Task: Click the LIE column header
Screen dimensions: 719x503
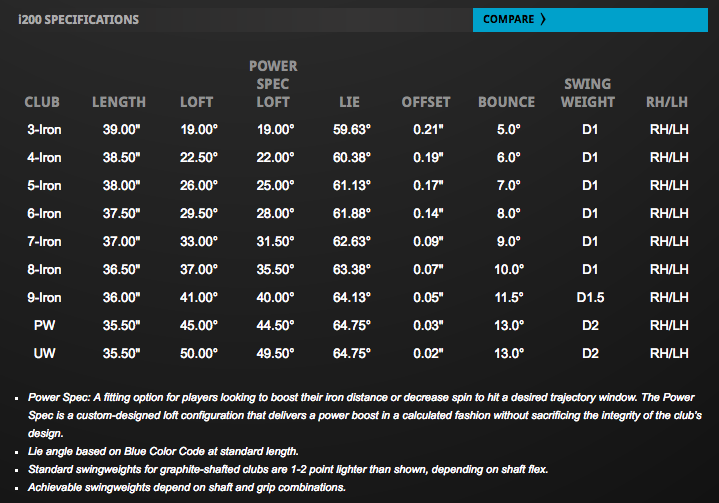Action: coord(349,102)
